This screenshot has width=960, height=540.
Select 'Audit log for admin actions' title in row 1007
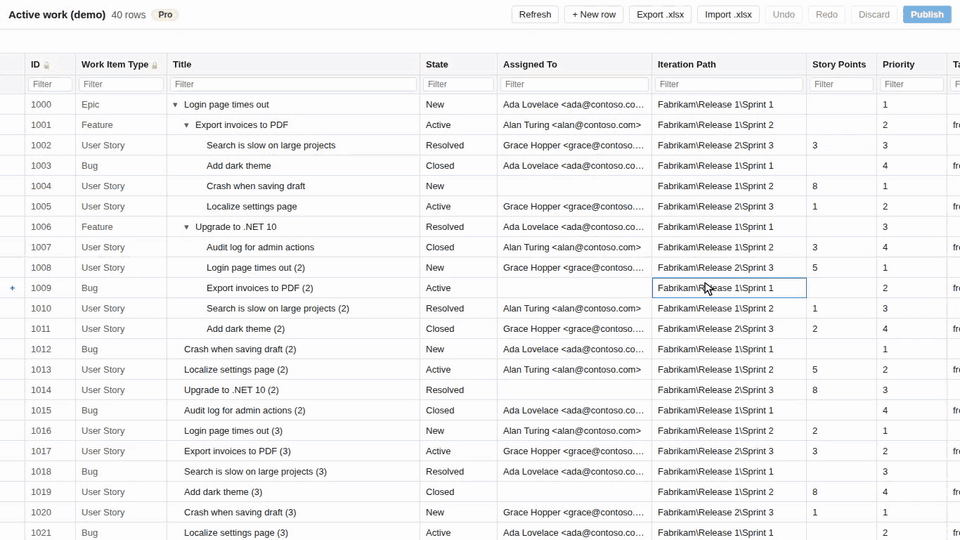point(260,247)
